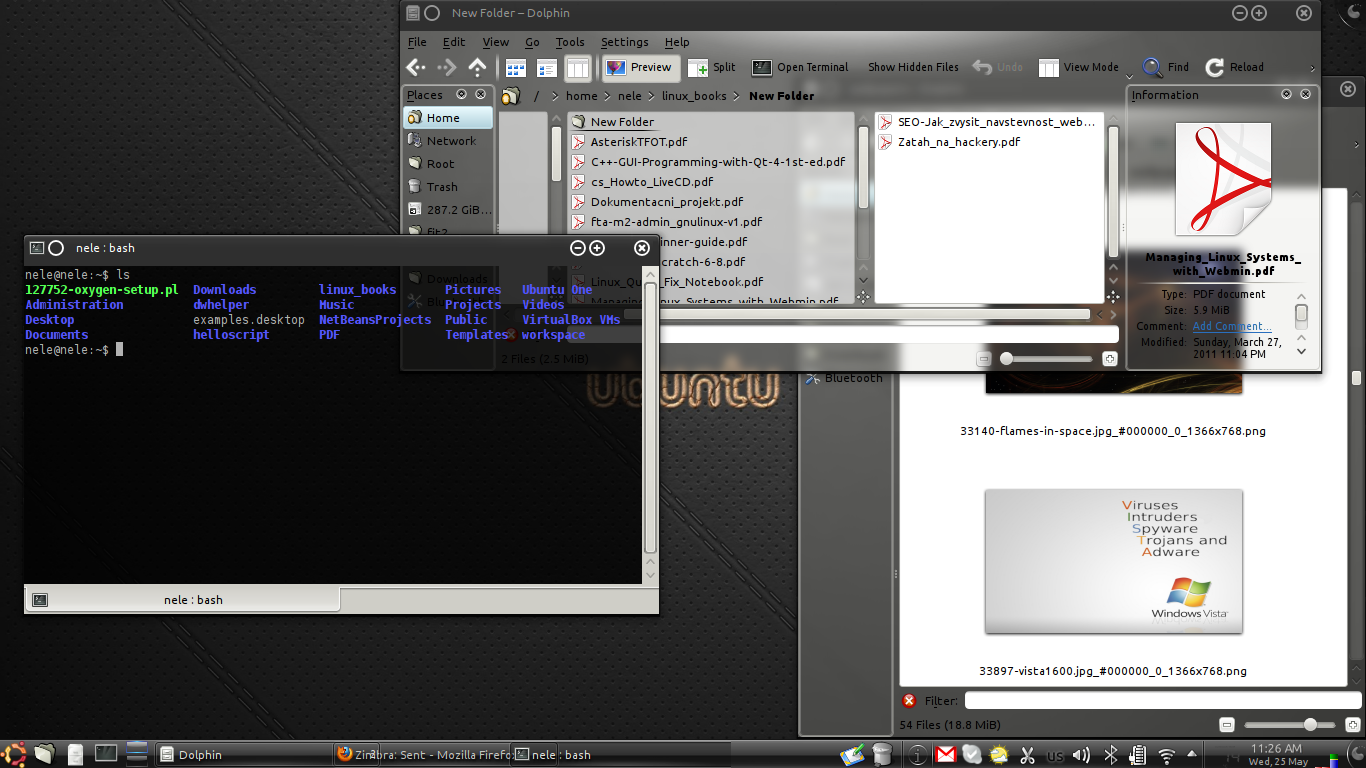Click the PDF preview in Information panel
Screen dimensions: 1366x768
click(x=1223, y=178)
